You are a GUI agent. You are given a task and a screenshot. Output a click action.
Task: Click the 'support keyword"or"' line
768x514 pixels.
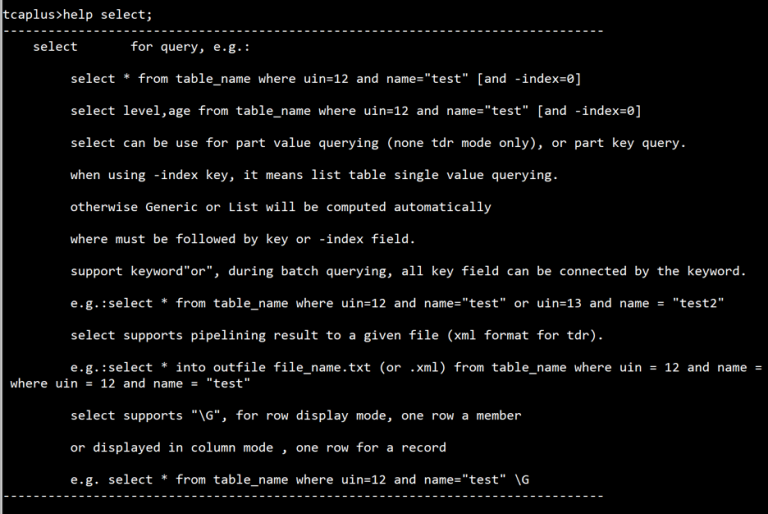[408, 271]
